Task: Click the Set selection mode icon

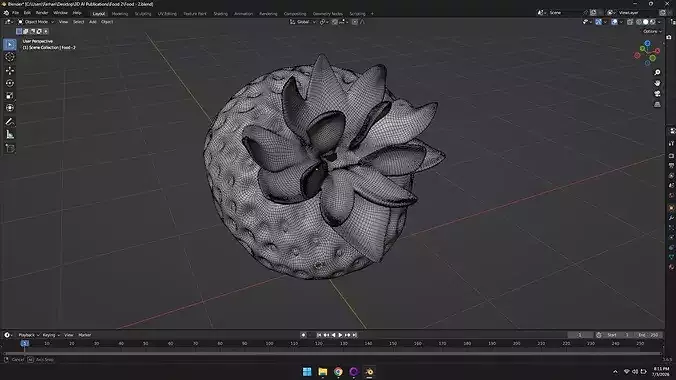Action: coord(19,31)
